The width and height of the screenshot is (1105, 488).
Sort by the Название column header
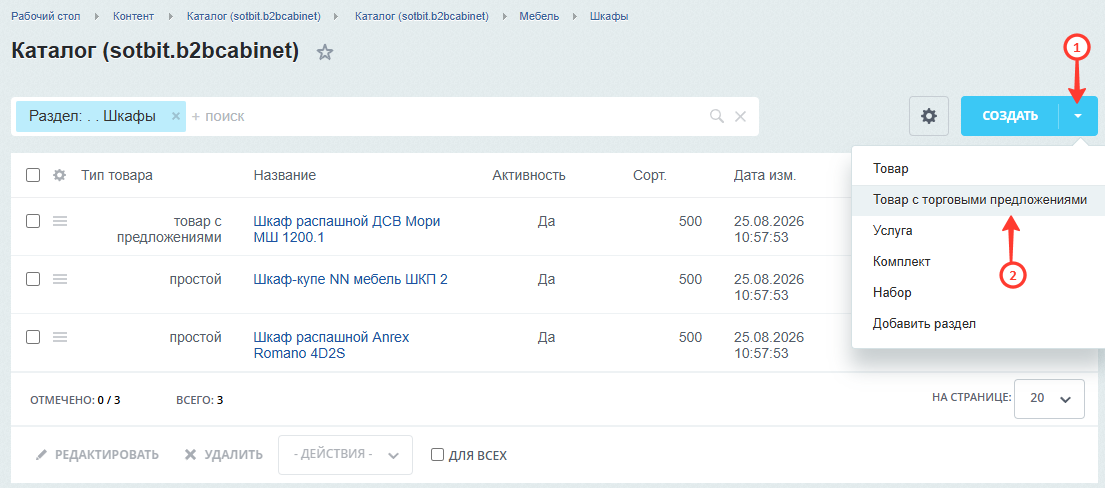[x=285, y=176]
